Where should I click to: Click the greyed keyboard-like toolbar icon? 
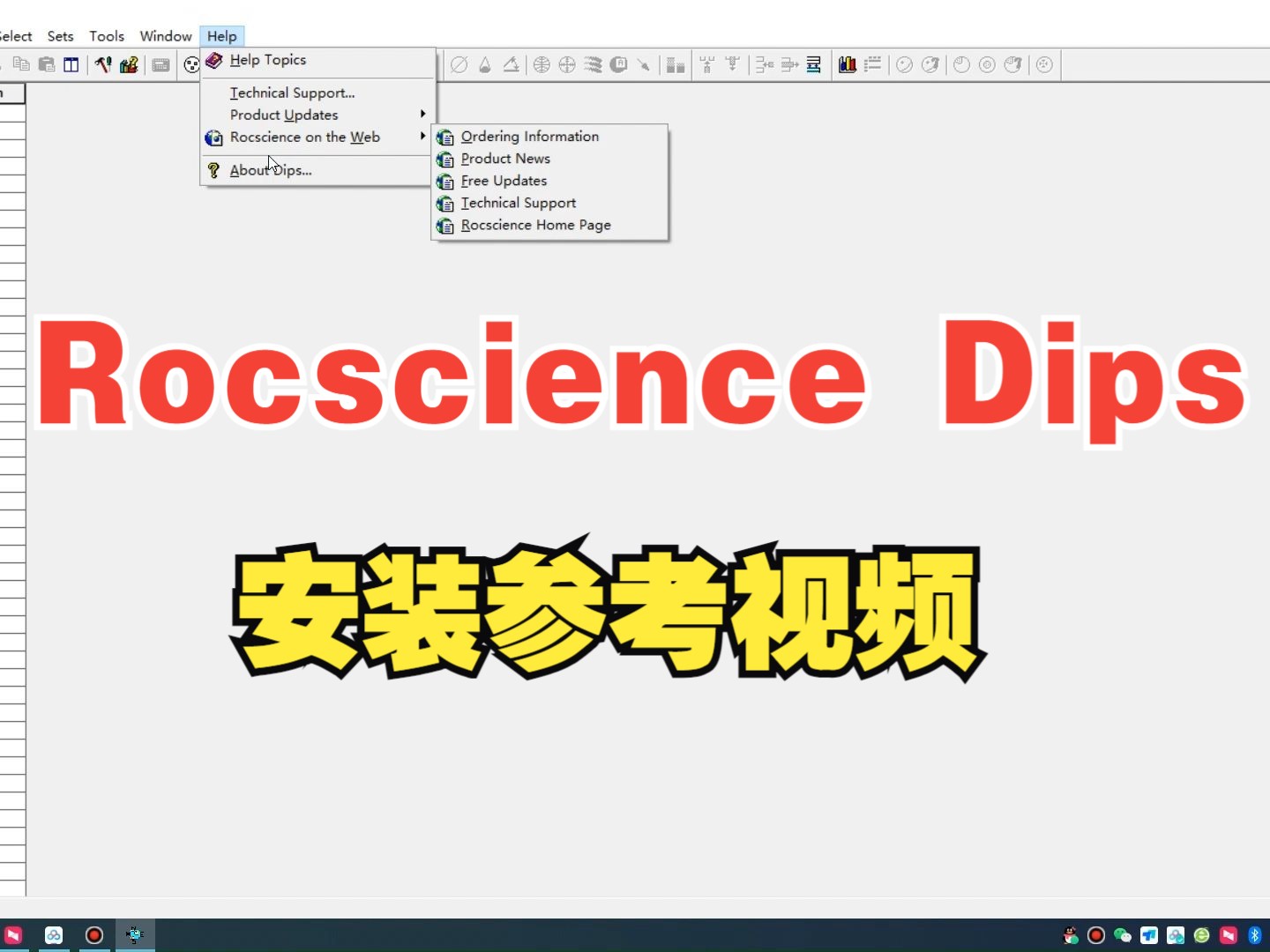161,64
